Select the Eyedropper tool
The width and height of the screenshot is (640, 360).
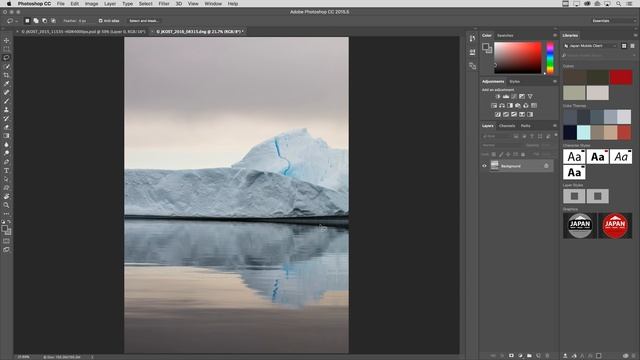click(x=7, y=84)
